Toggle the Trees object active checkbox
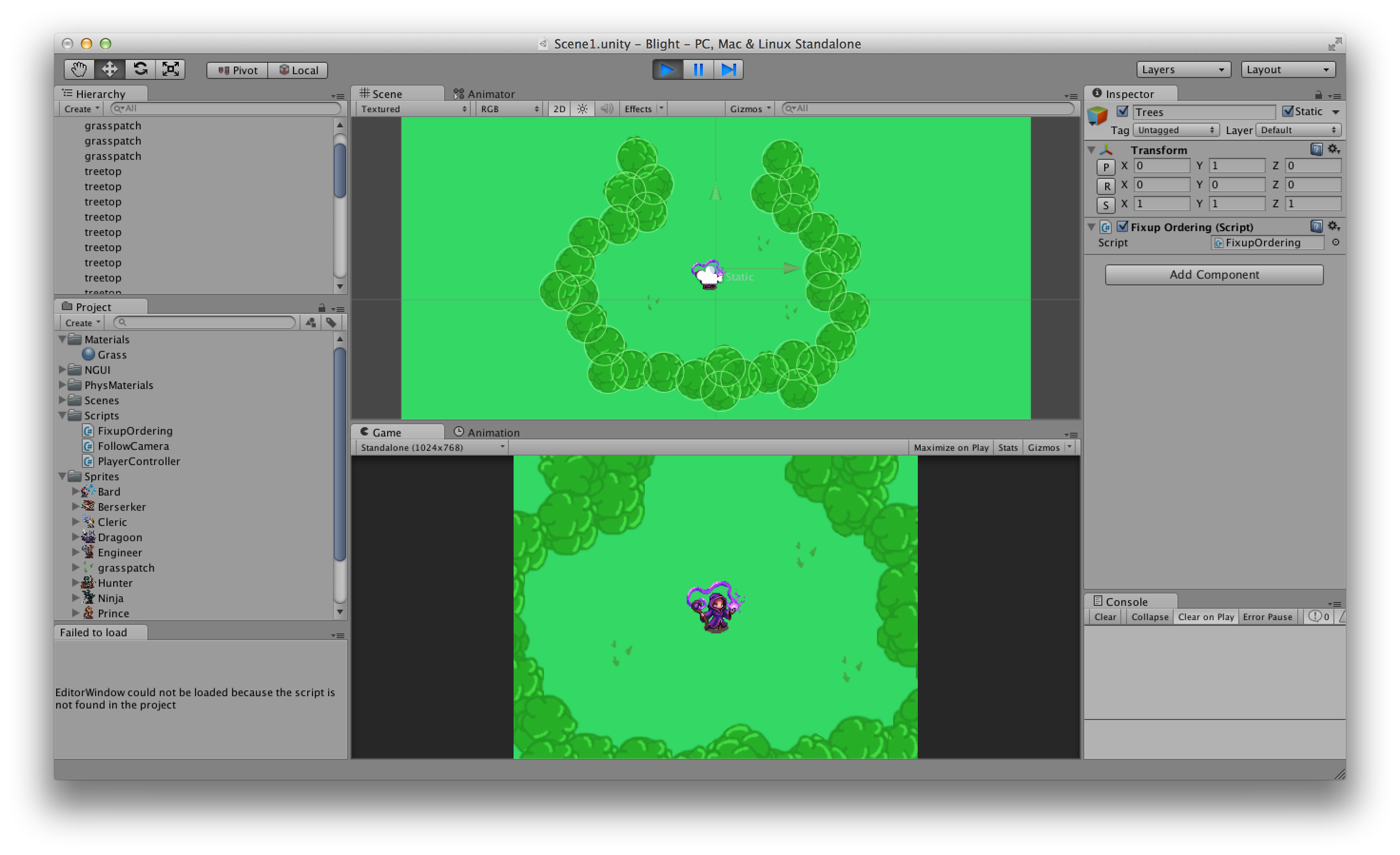This screenshot has width=1400, height=855. pyautogui.click(x=1122, y=111)
